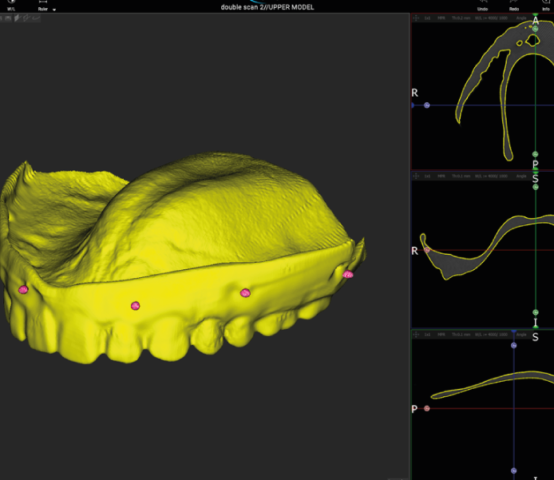Click the Redo button

click(514, 5)
